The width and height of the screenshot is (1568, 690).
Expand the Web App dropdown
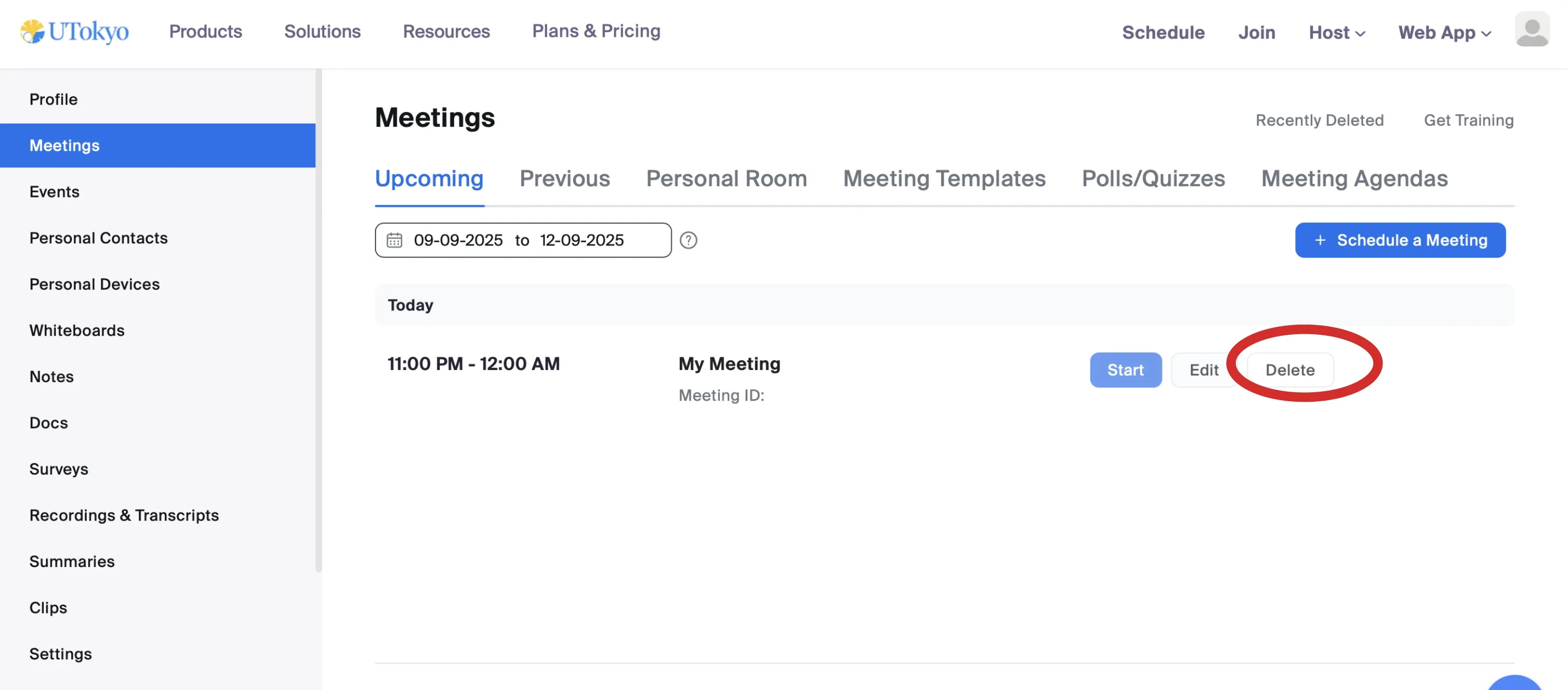click(x=1444, y=32)
